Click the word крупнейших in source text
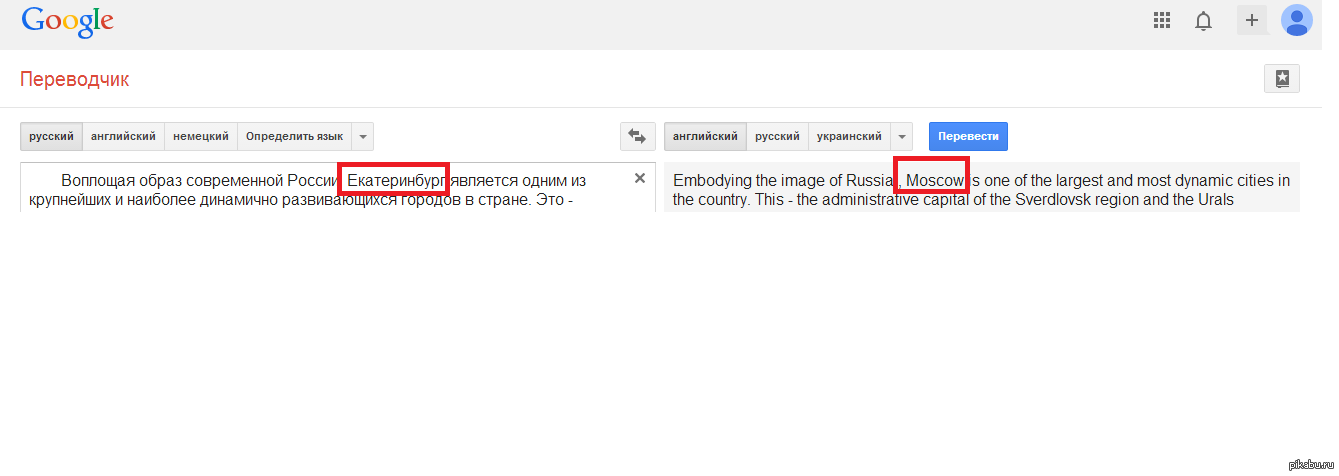The width and height of the screenshot is (1339, 476). pyautogui.click(x=73, y=199)
